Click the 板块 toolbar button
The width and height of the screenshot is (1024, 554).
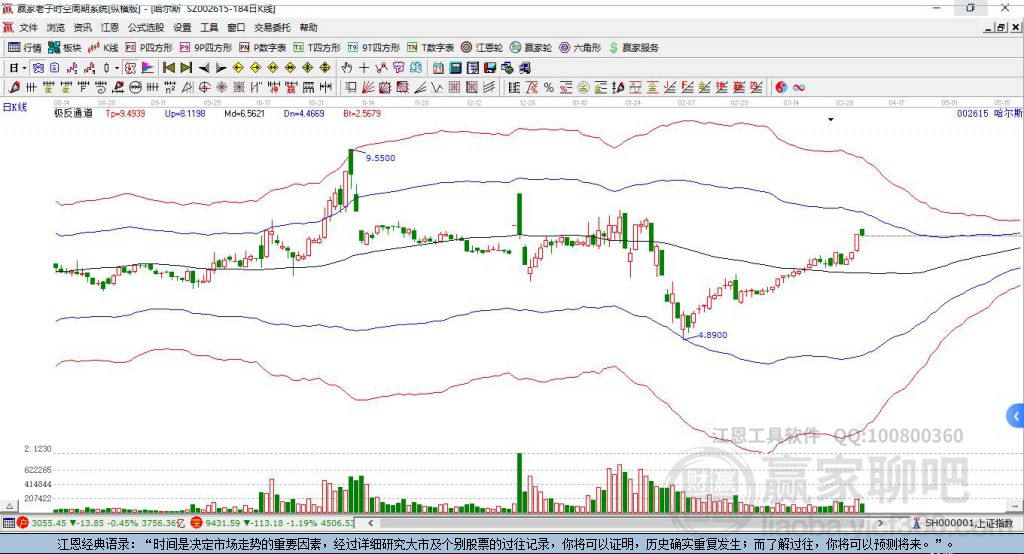(65, 48)
